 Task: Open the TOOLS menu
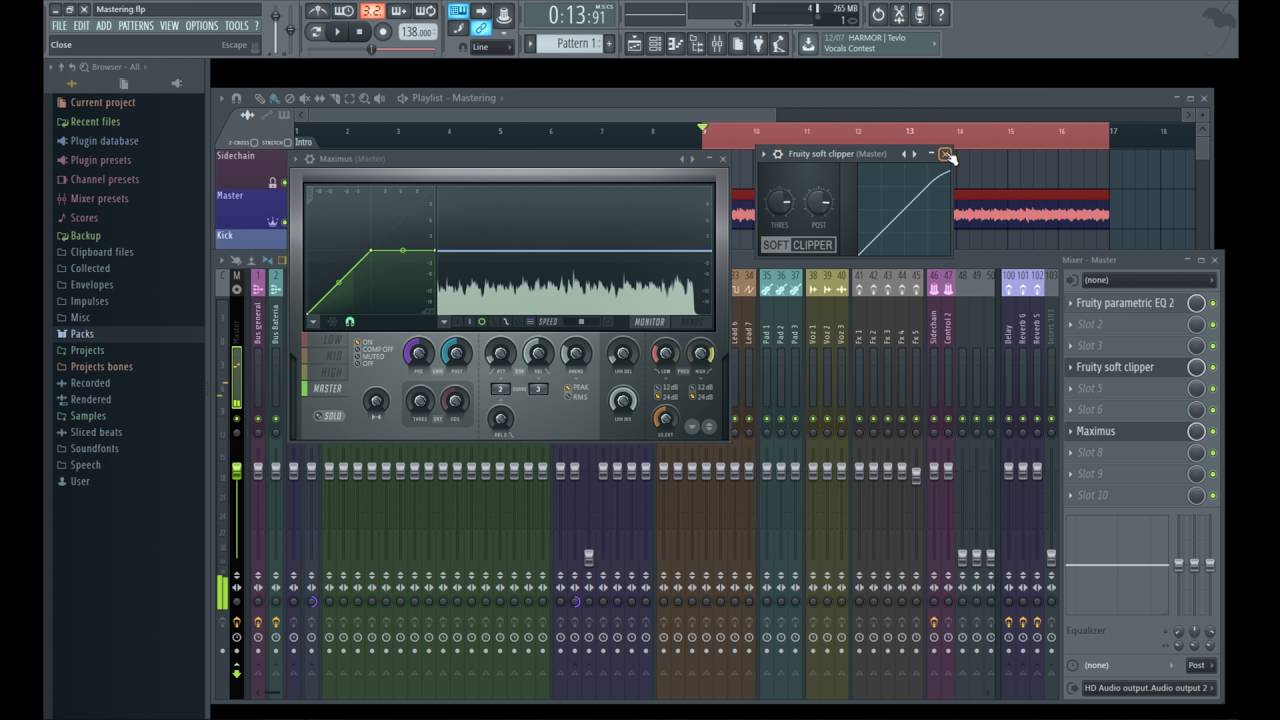click(x=236, y=26)
